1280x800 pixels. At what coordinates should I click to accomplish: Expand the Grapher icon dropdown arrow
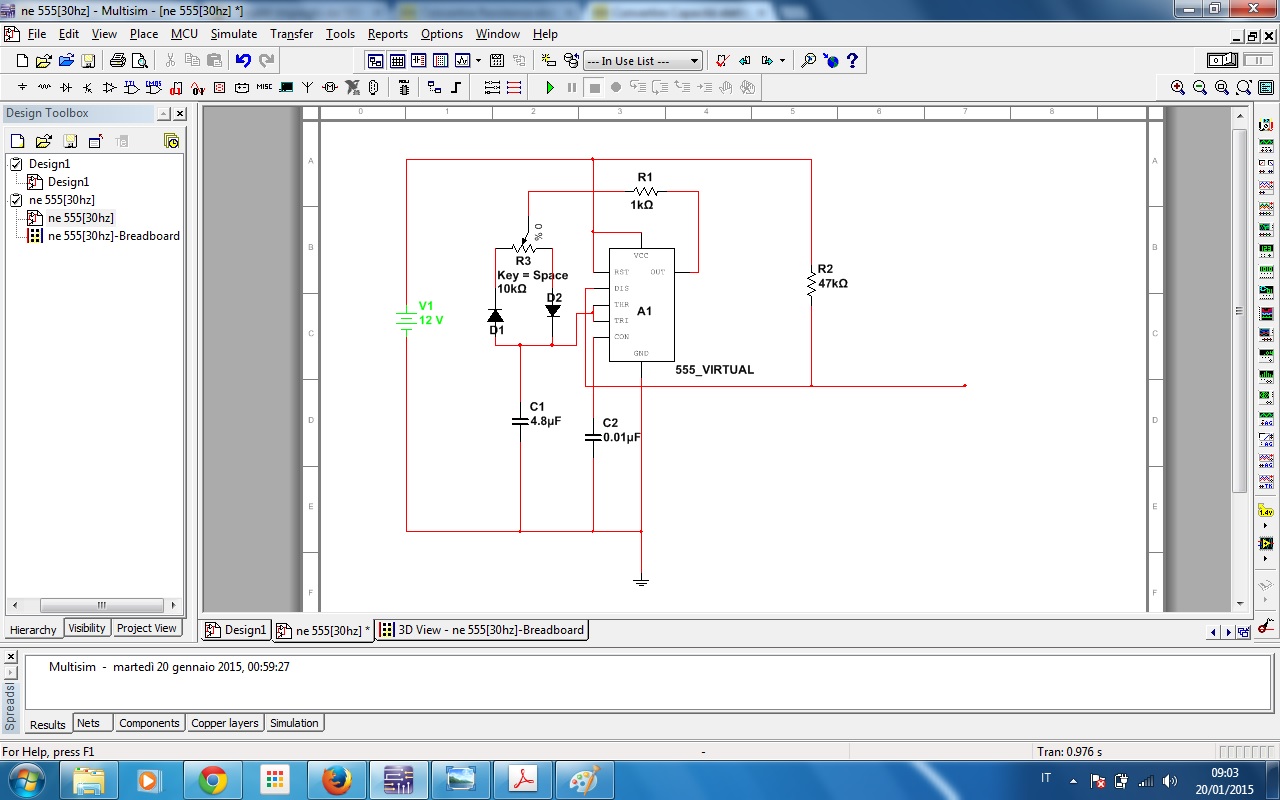click(479, 61)
